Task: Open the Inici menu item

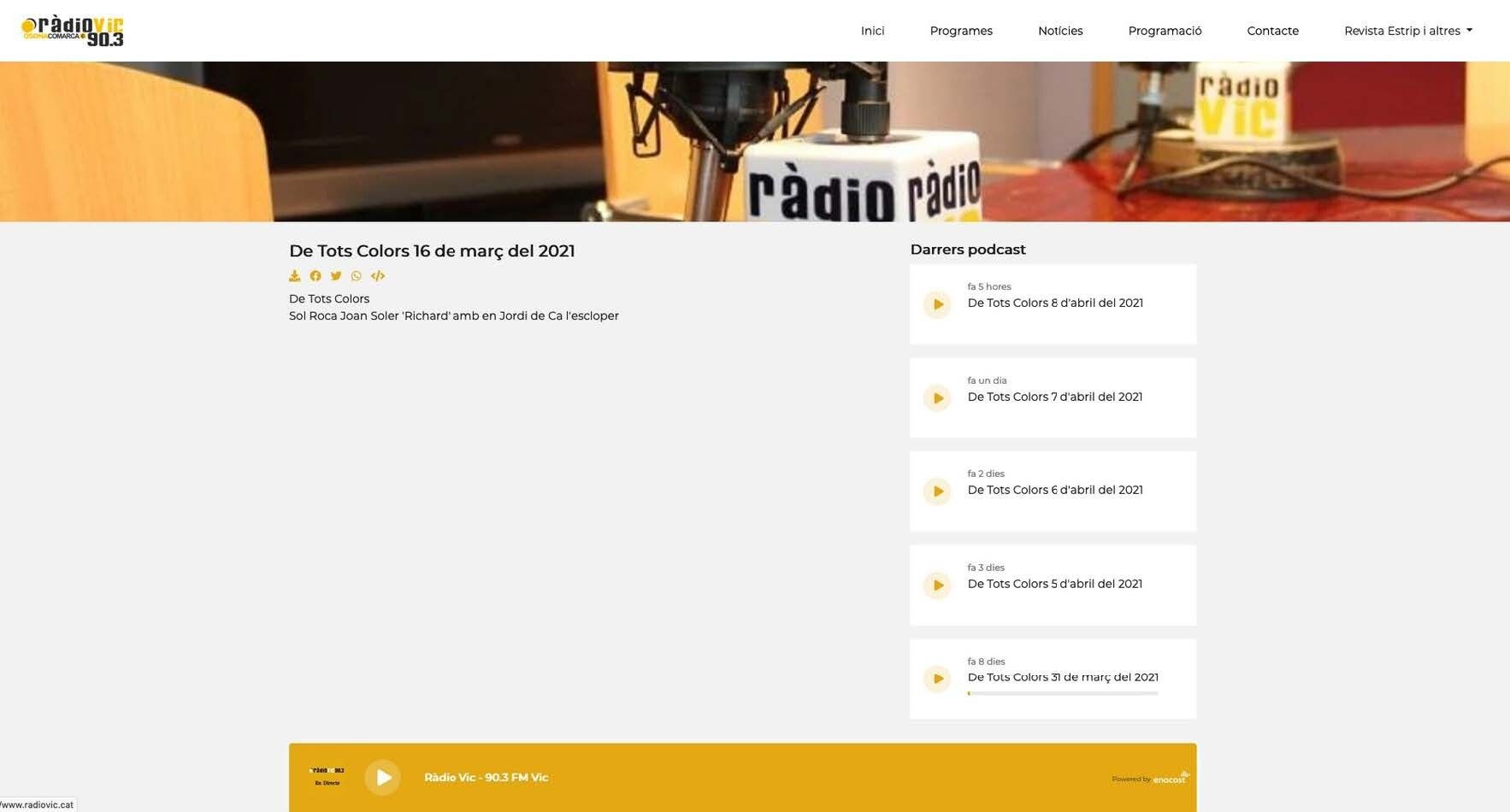Action: (872, 31)
